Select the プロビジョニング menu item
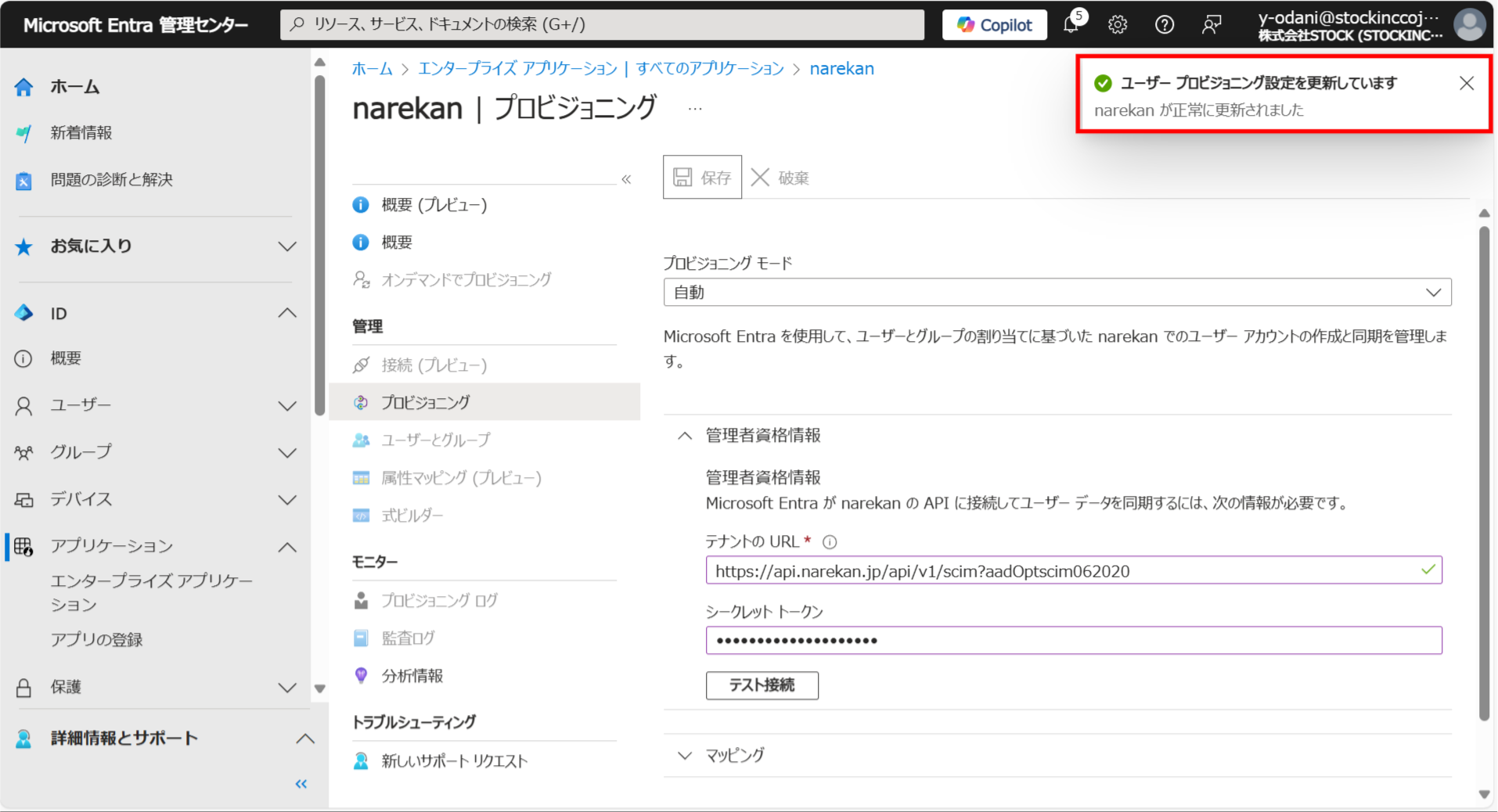This screenshot has height=812, width=1498. [x=484, y=402]
